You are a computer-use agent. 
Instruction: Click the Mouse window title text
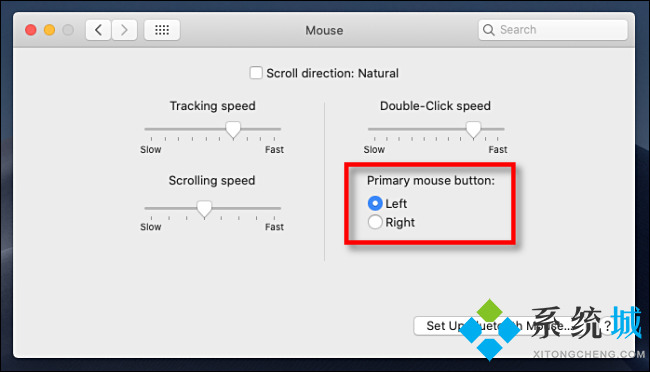(x=324, y=30)
